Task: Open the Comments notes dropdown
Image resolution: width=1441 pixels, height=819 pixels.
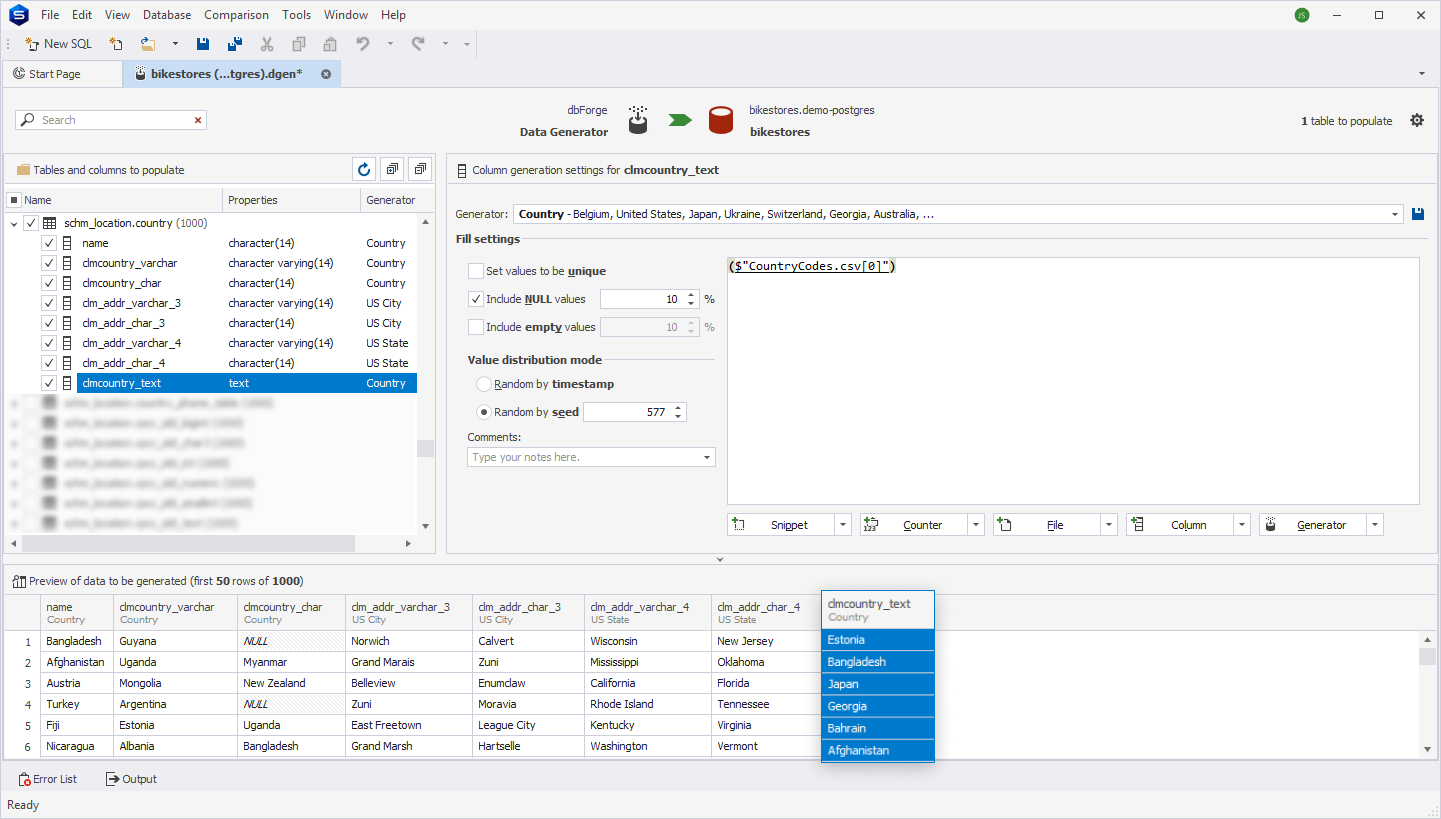Action: 707,457
